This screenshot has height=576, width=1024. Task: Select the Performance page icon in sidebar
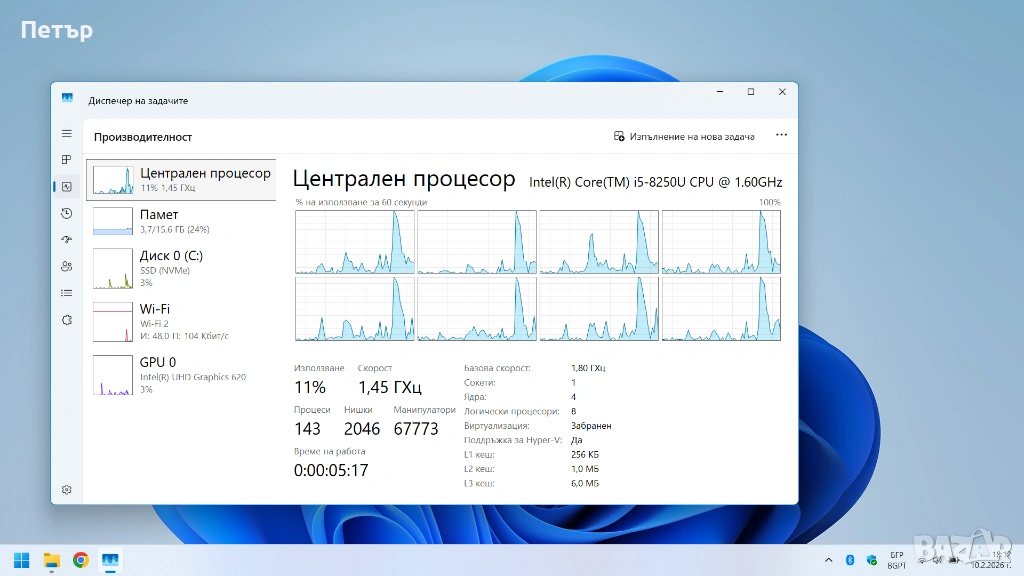click(67, 186)
